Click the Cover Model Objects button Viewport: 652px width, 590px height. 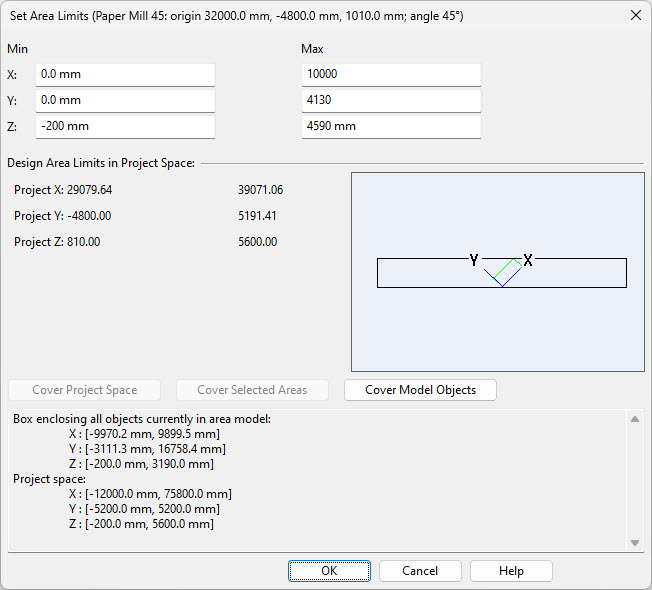420,390
